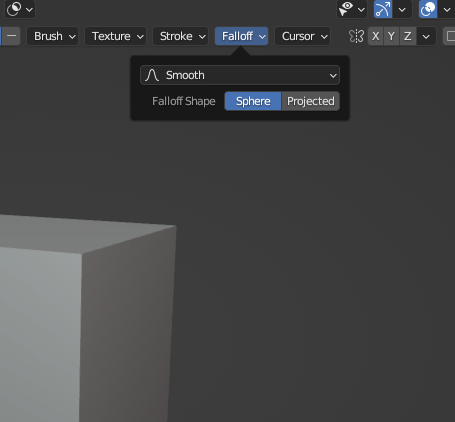Open the Brush settings popover
The height and width of the screenshot is (422, 455).
coord(52,36)
